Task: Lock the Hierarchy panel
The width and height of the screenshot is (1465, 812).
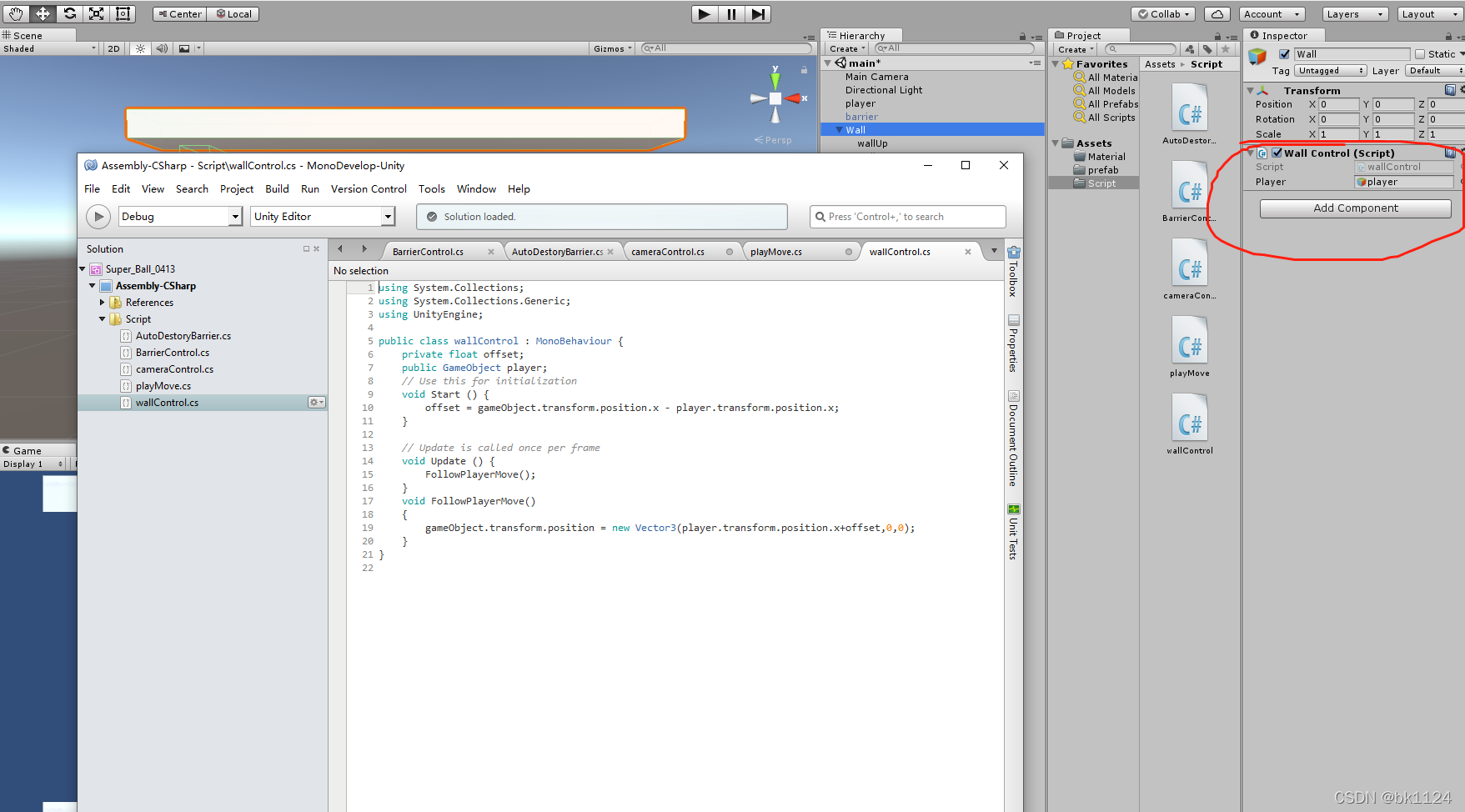Action: (x=1022, y=36)
